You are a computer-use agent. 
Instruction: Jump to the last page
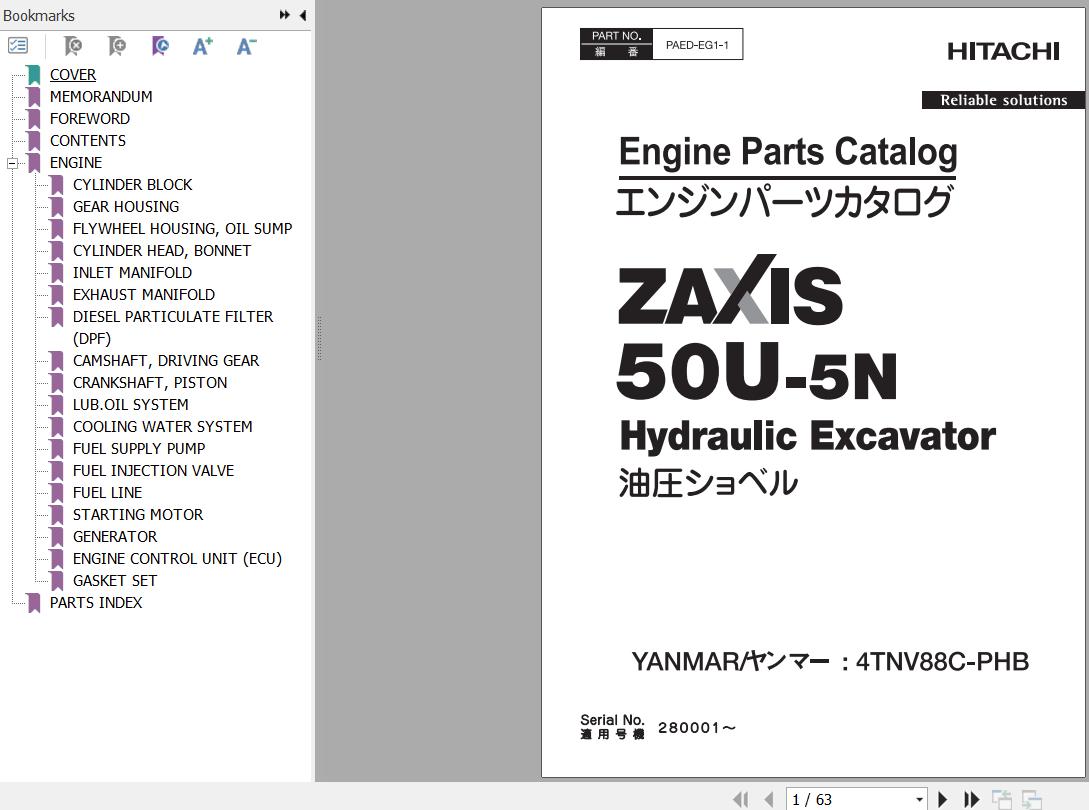coord(972,800)
